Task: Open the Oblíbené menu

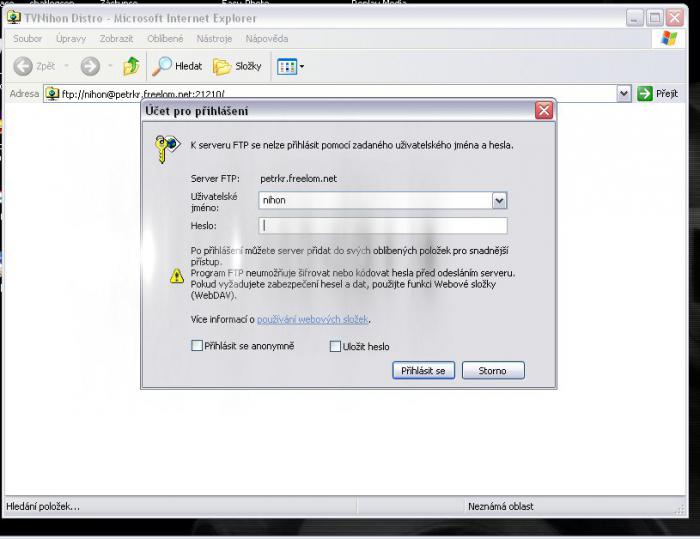Action: pyautogui.click(x=165, y=39)
